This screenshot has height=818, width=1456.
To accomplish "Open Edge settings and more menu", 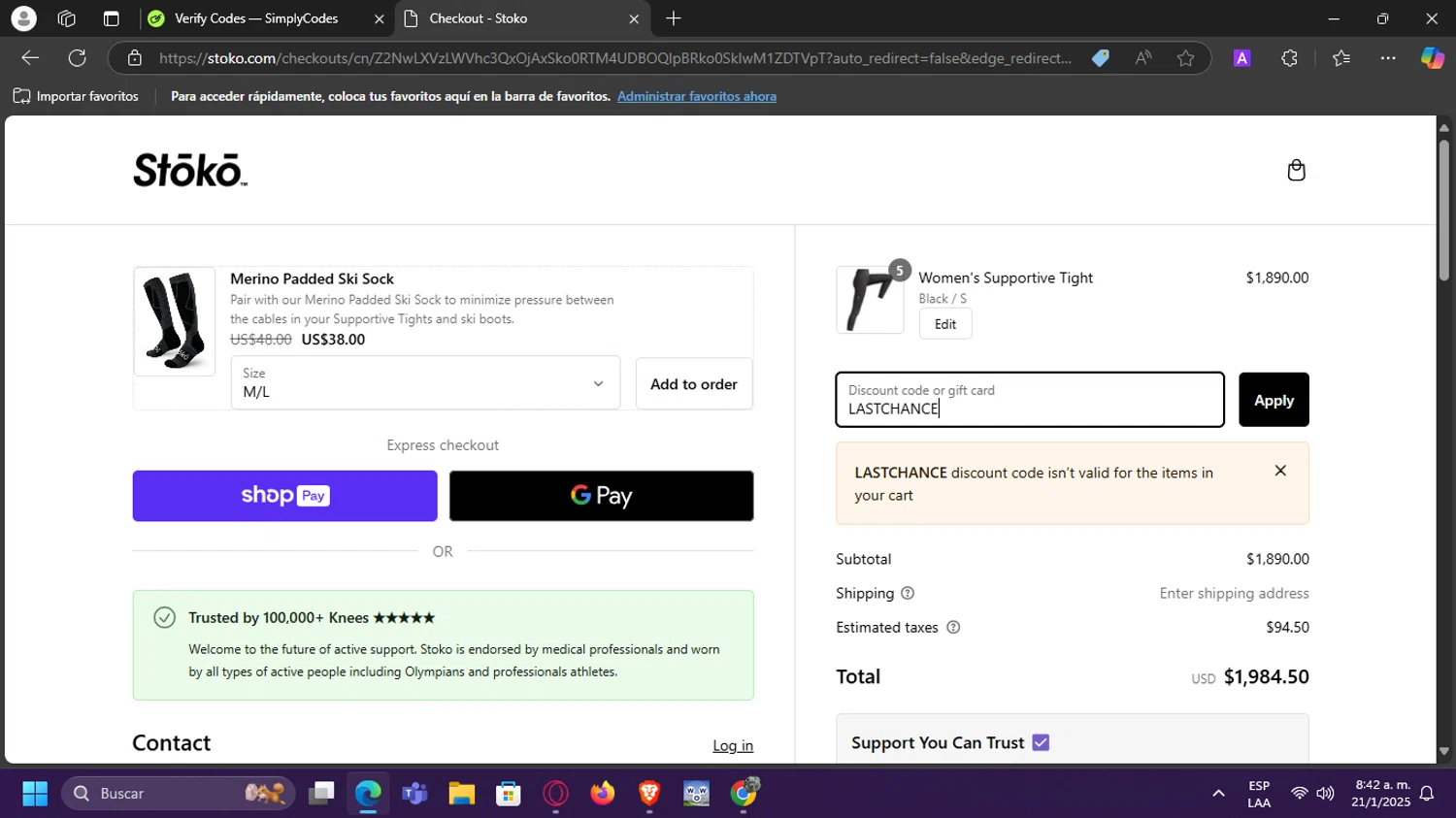I will (x=1388, y=58).
